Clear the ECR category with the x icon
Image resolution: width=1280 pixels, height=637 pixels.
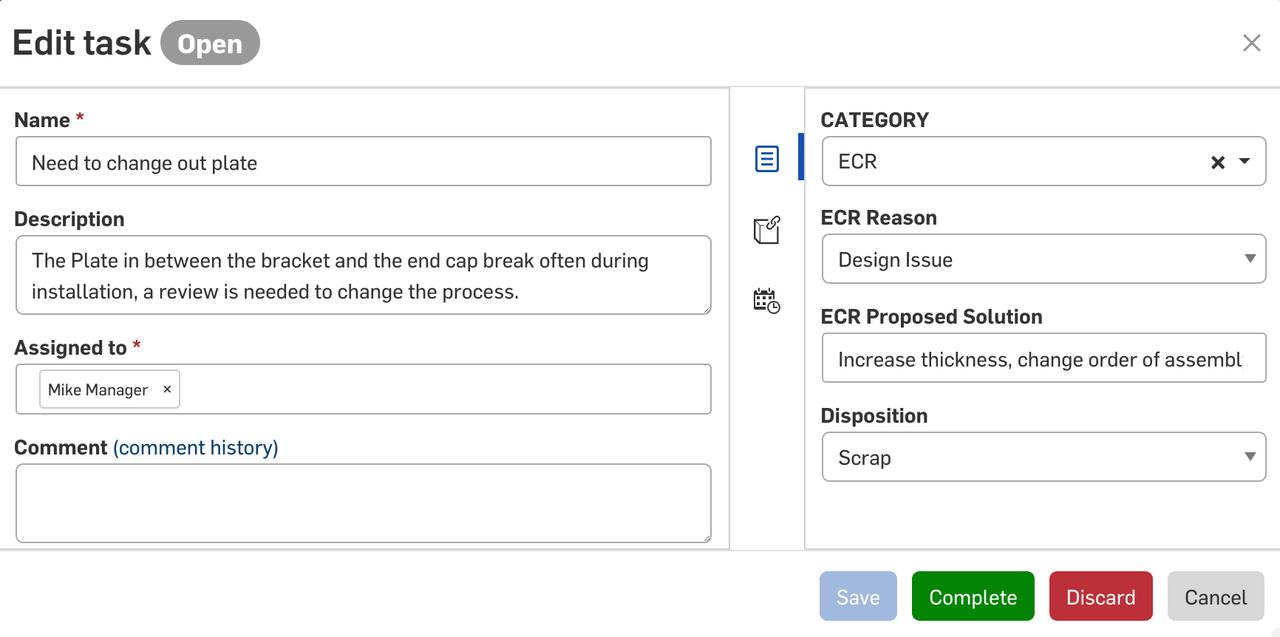1218,161
